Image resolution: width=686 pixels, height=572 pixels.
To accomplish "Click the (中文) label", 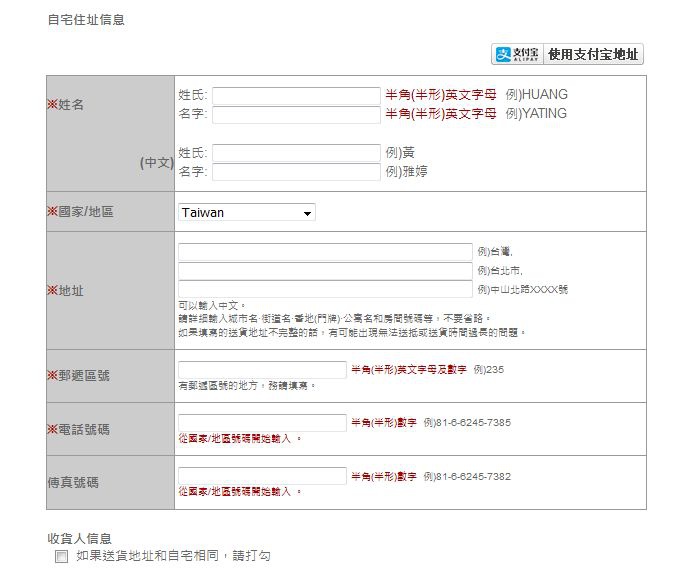I will [x=157, y=163].
